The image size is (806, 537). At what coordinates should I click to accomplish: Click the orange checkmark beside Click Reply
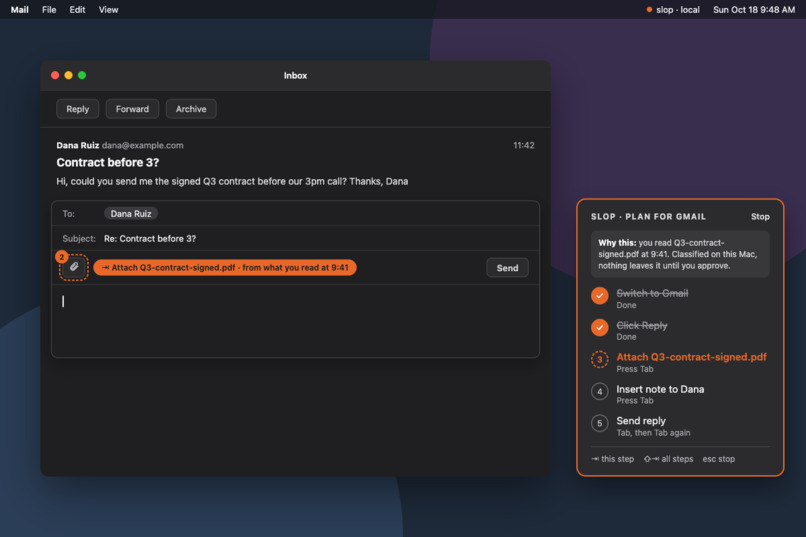coord(599,327)
